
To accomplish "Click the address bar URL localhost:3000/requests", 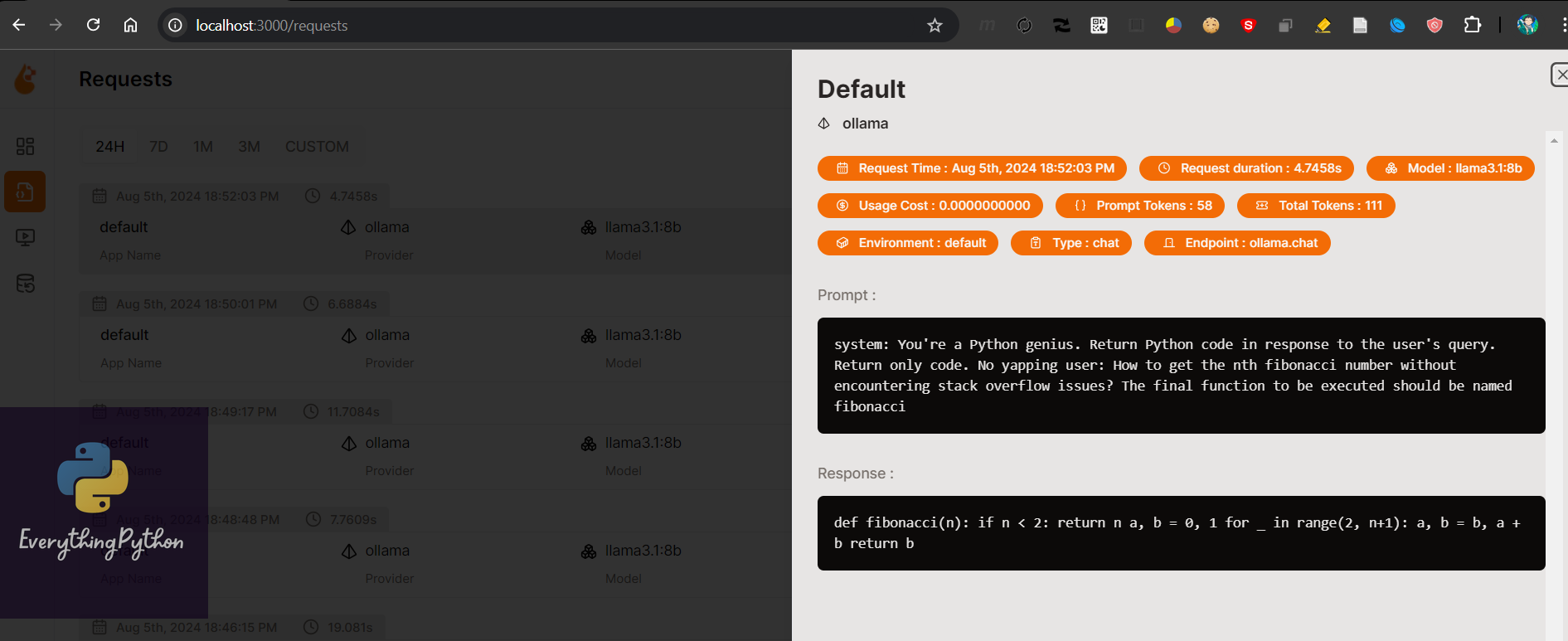I will pos(271,26).
